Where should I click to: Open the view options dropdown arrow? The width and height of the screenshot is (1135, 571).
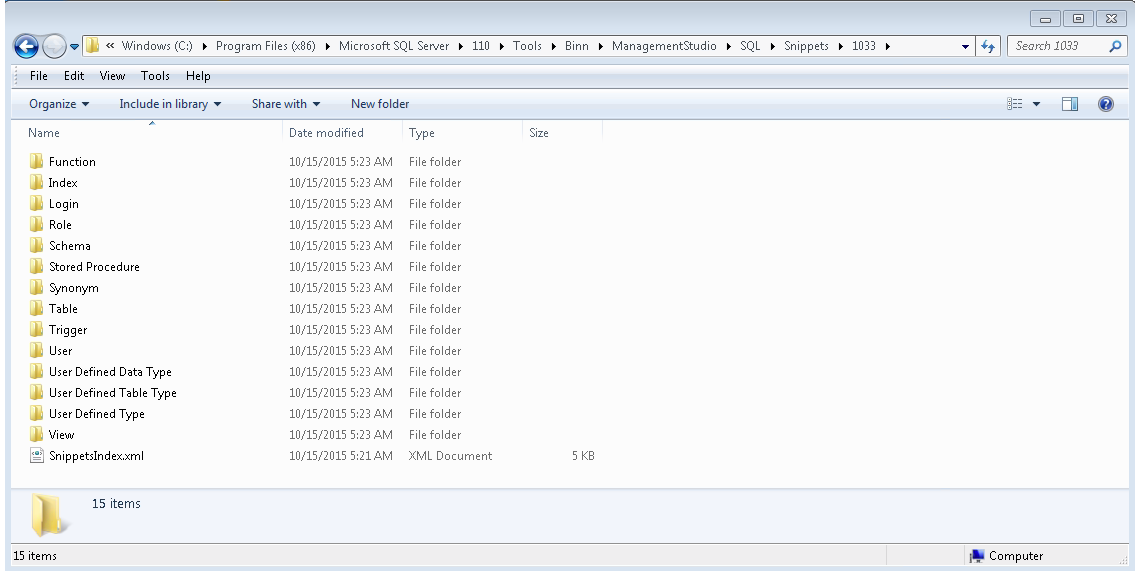coord(1036,104)
